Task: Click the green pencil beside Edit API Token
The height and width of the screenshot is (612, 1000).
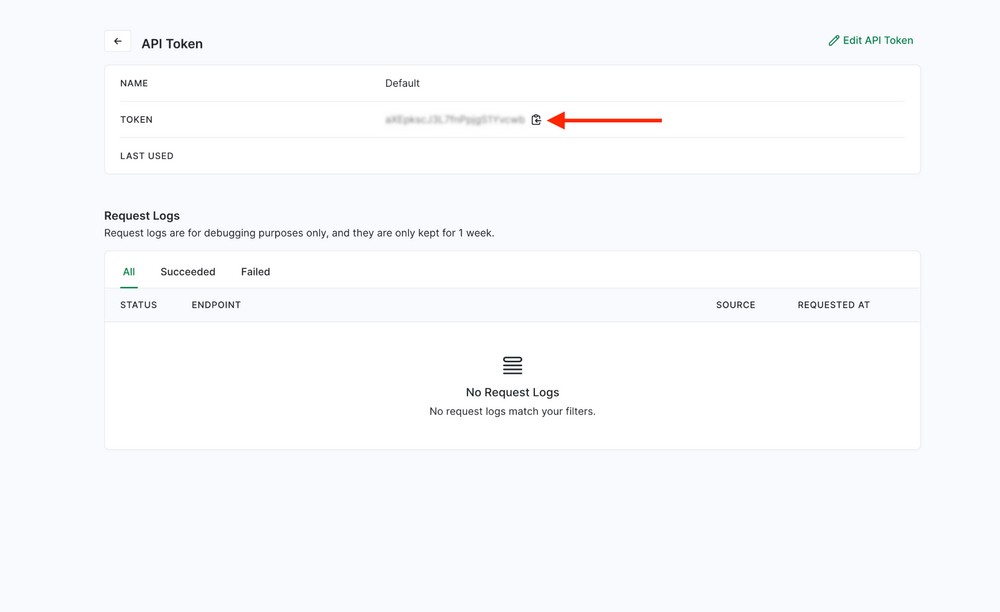Action: [834, 40]
